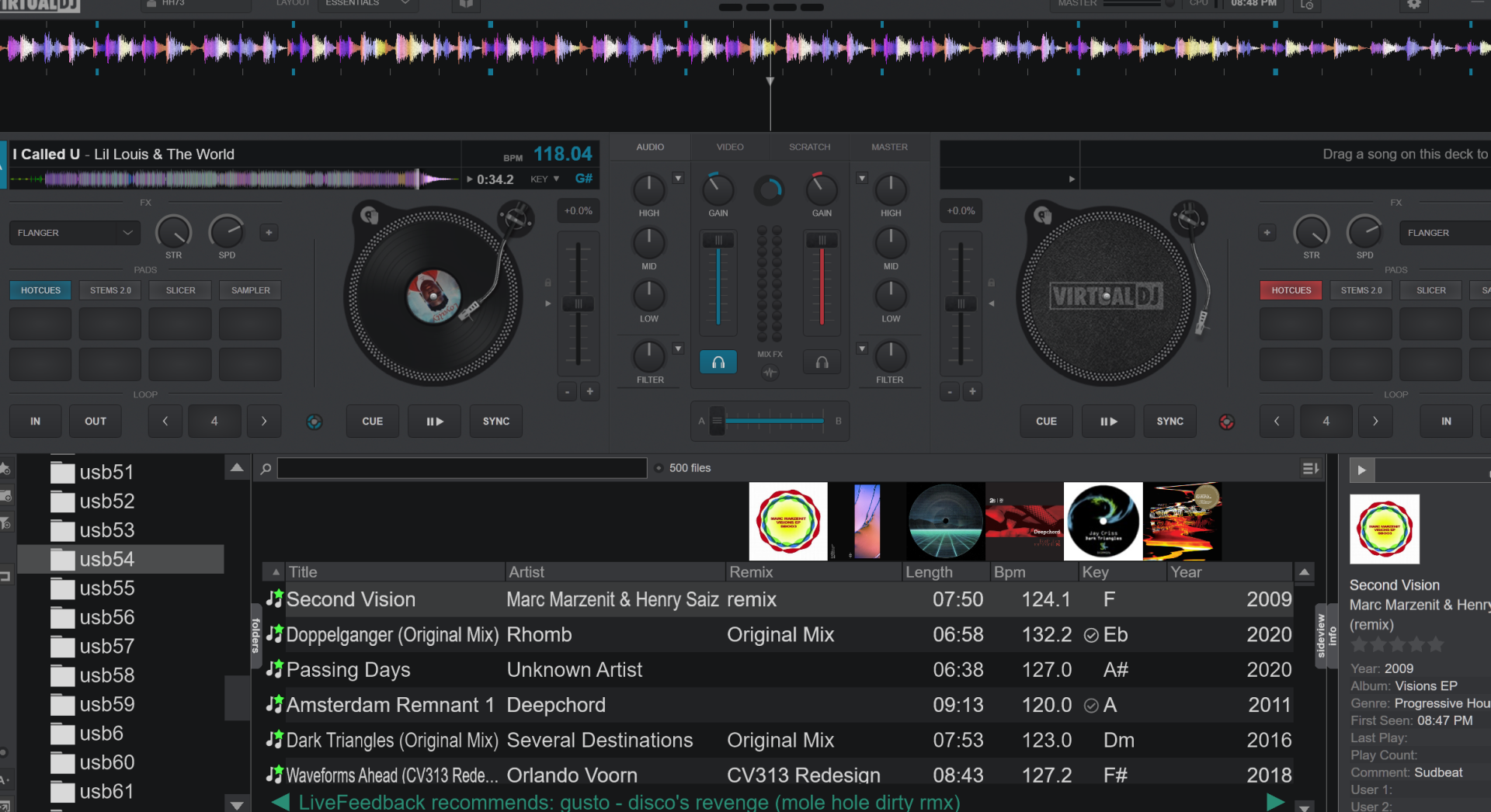Toggle left deck headphone cue button

point(718,362)
